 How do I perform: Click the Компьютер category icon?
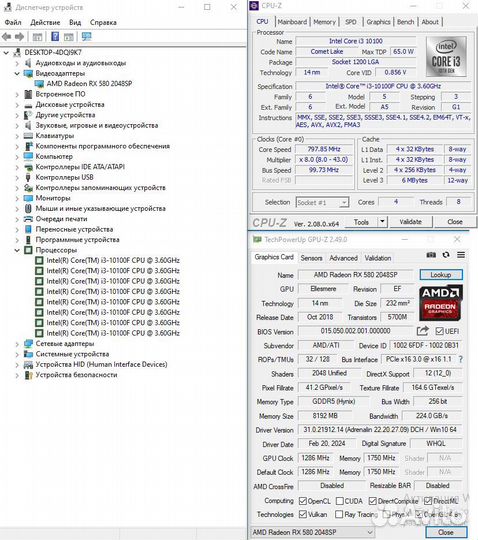point(28,156)
